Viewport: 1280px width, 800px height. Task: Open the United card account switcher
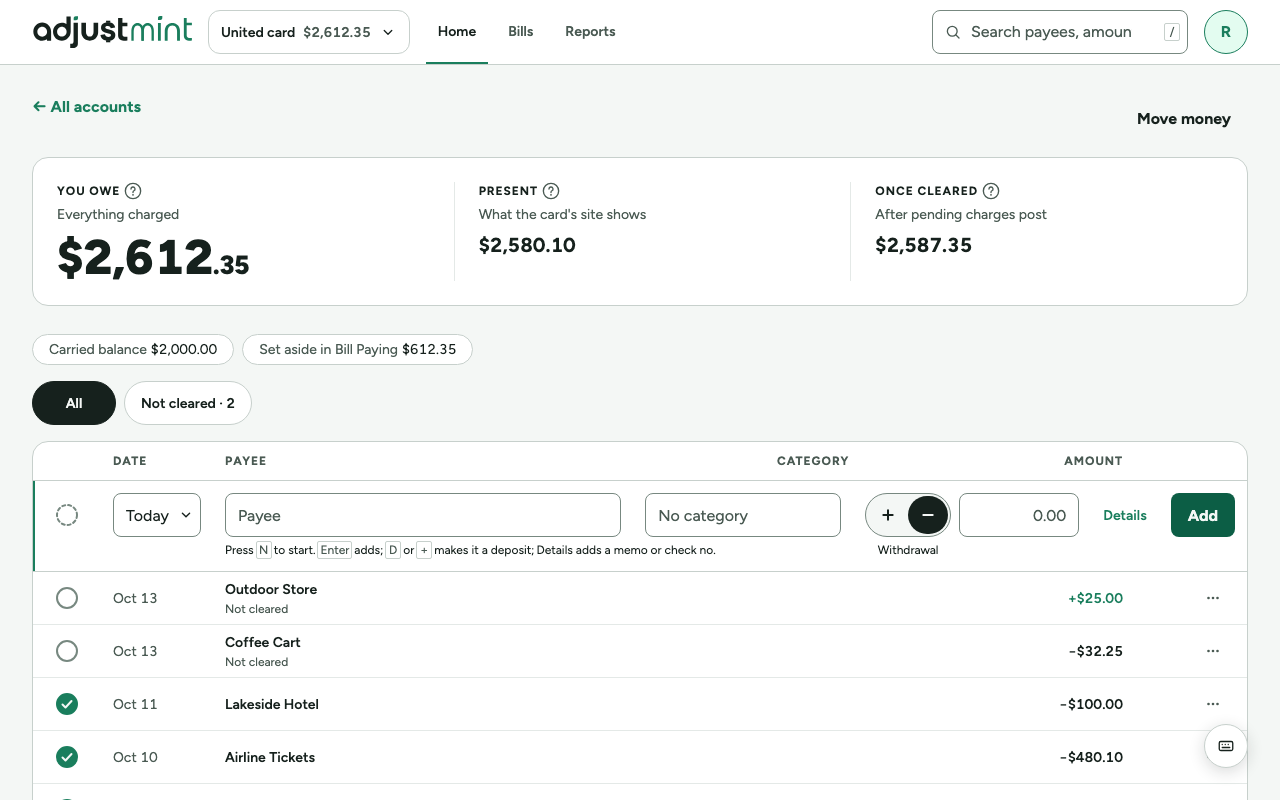(309, 32)
